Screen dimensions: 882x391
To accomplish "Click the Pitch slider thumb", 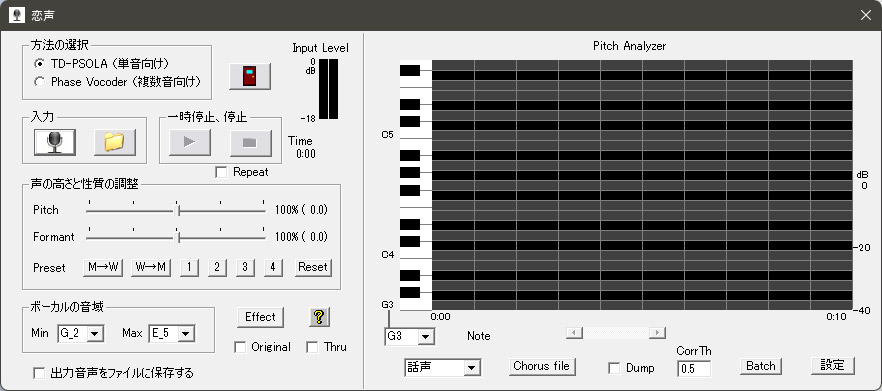I will (178, 210).
